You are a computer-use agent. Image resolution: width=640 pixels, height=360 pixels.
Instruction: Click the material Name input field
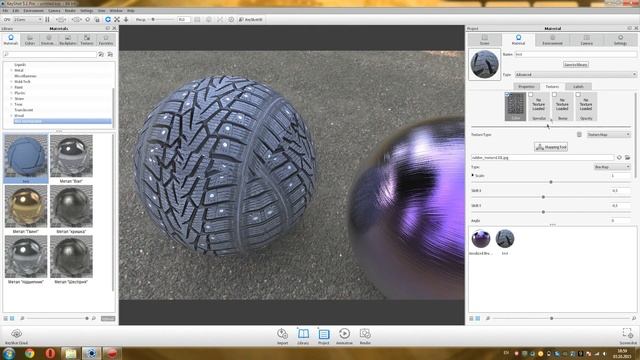pos(576,54)
